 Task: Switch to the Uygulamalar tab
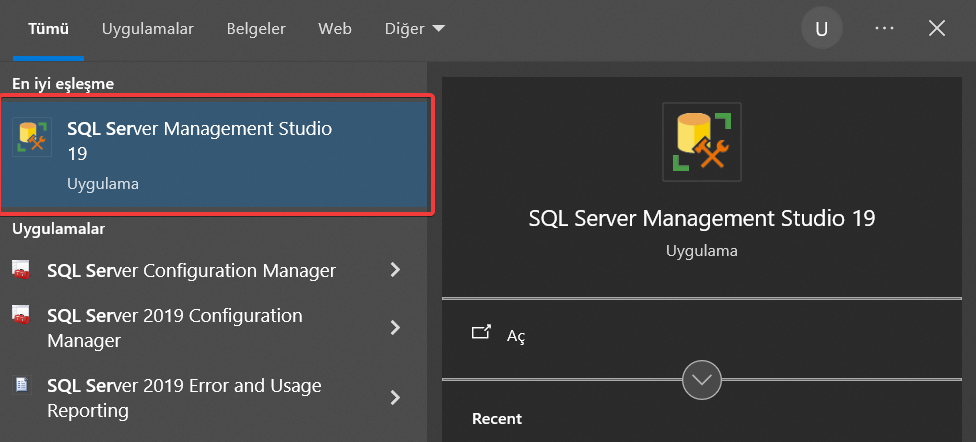click(x=148, y=29)
